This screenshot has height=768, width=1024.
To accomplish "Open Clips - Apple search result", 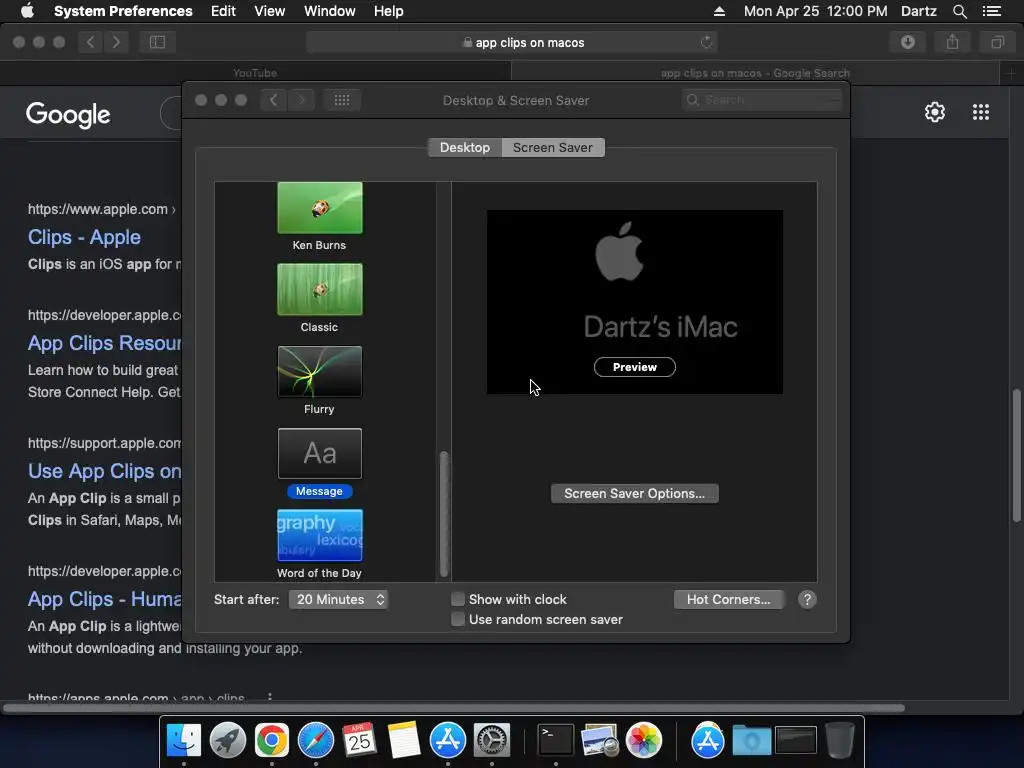I will coord(84,237).
